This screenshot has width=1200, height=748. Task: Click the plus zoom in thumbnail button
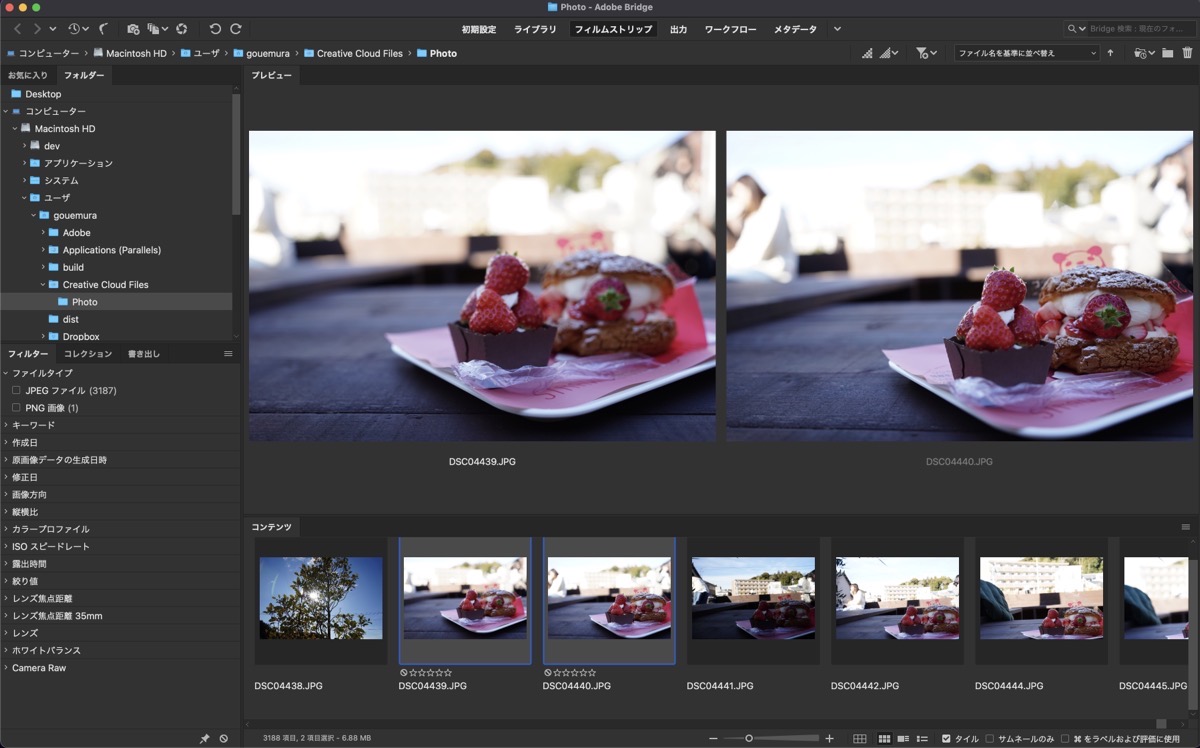829,738
